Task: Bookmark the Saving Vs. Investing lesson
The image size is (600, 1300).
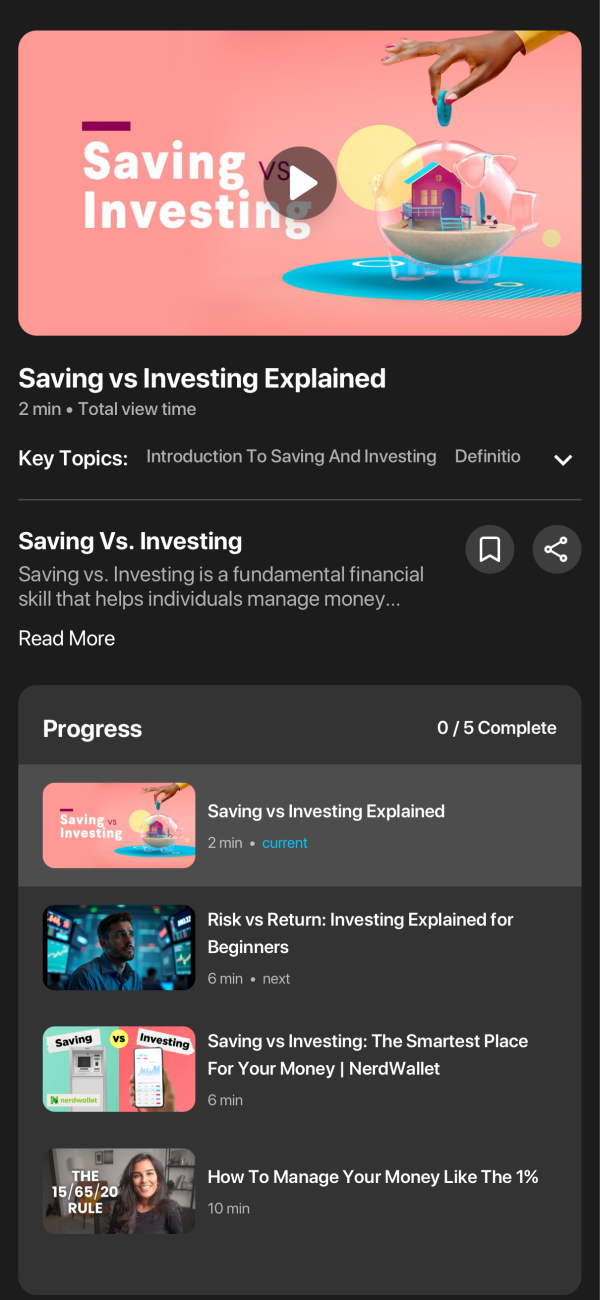Action: point(490,549)
